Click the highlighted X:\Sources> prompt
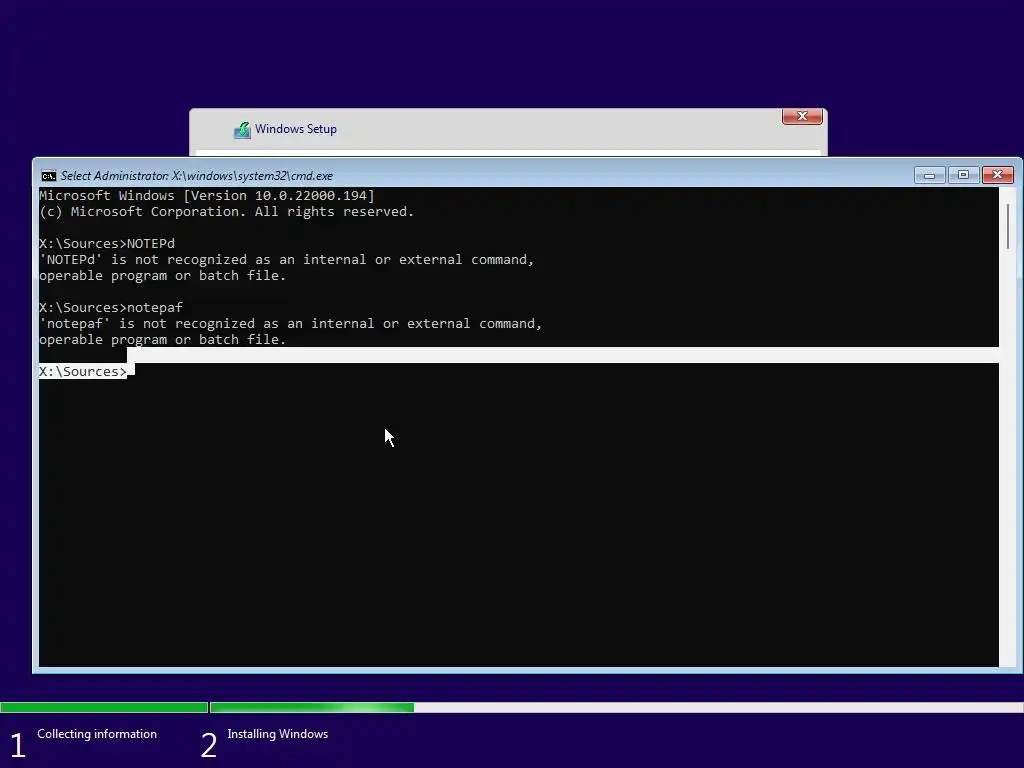 point(83,372)
